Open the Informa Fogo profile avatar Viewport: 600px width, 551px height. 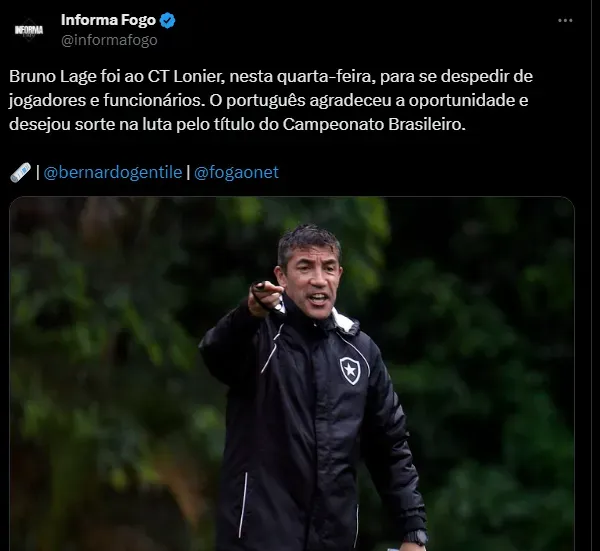pos(29,30)
